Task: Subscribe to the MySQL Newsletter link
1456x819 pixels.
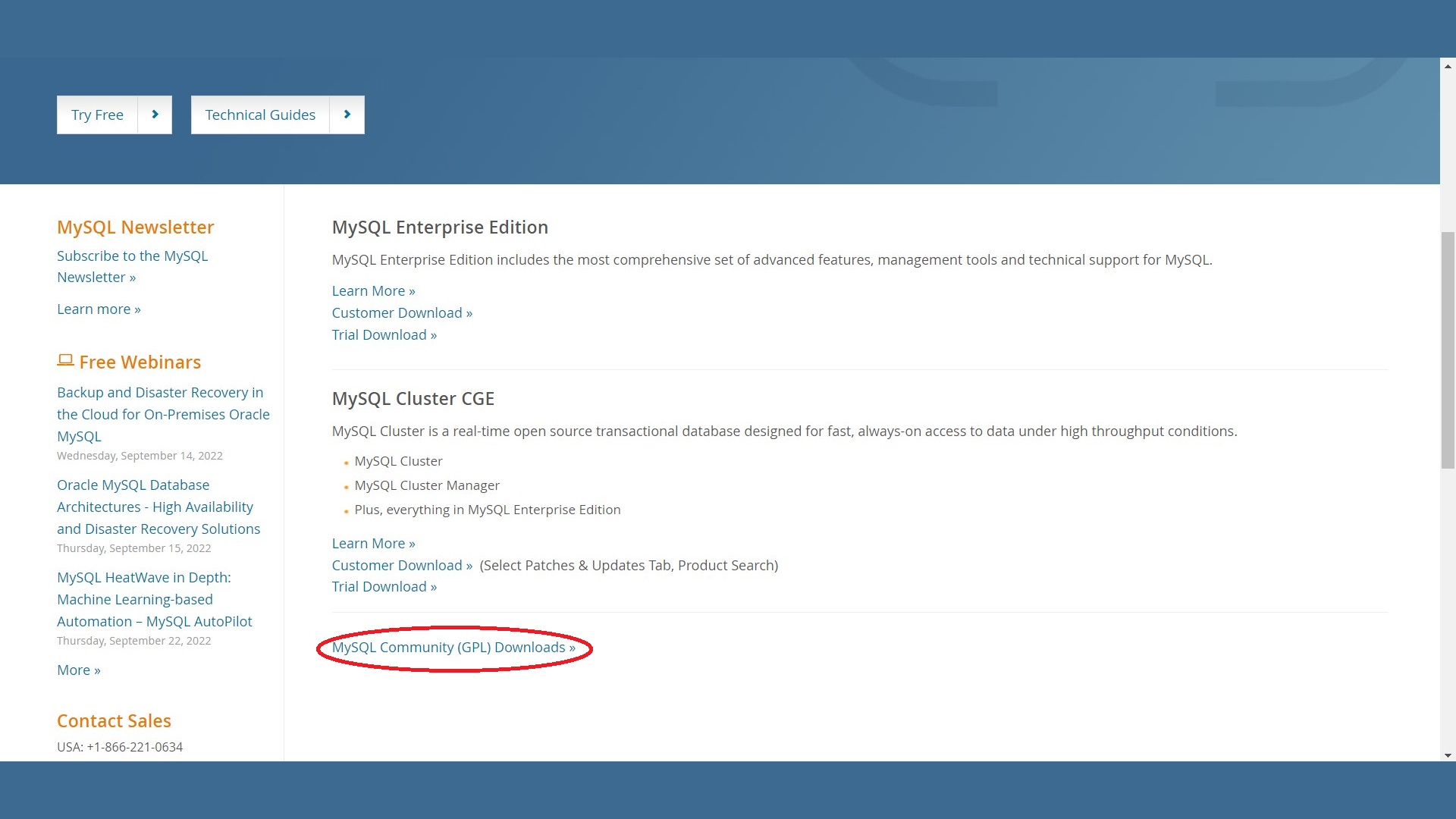Action: pos(132,266)
